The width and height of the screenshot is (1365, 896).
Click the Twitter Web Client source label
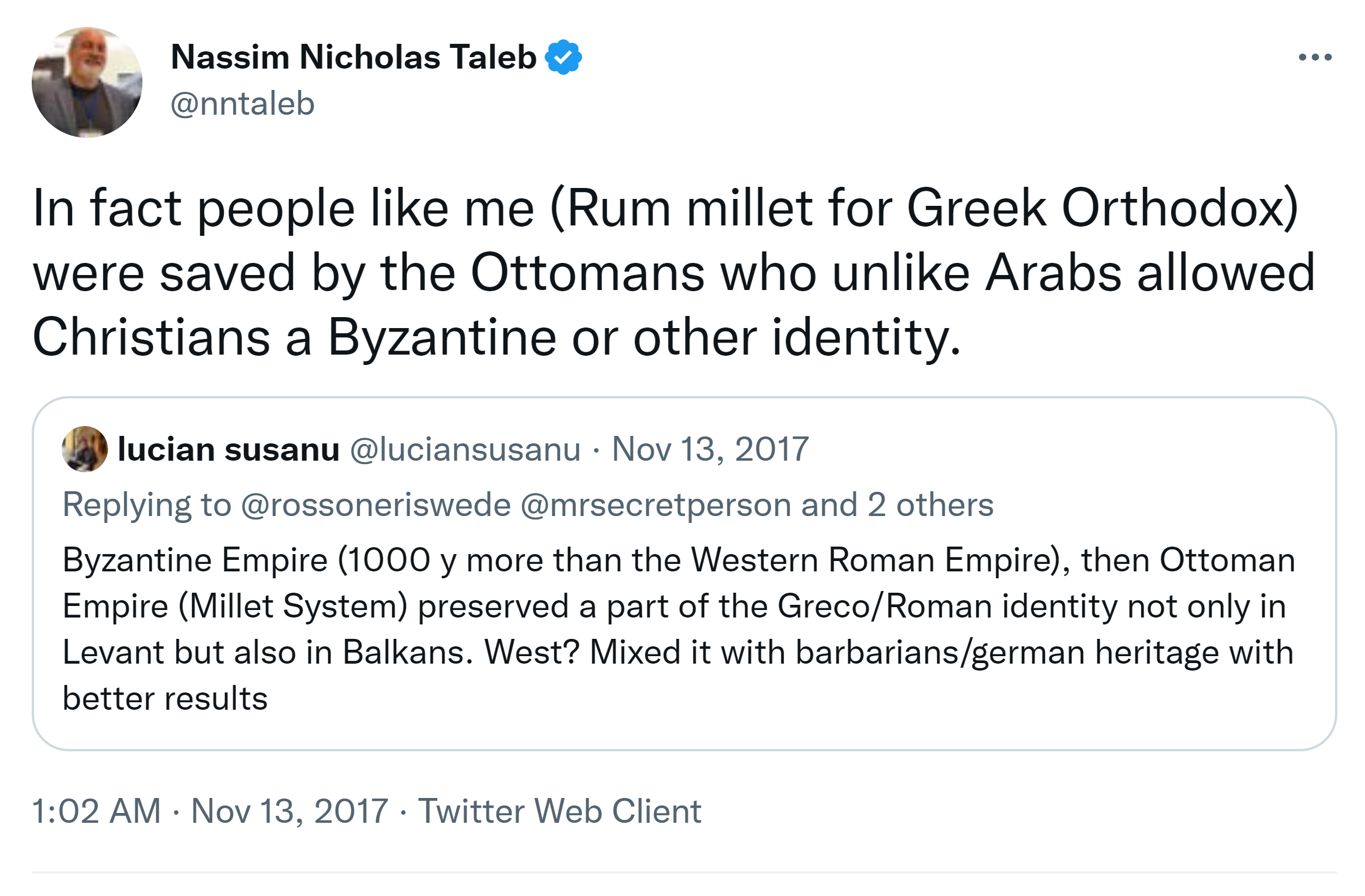click(559, 811)
